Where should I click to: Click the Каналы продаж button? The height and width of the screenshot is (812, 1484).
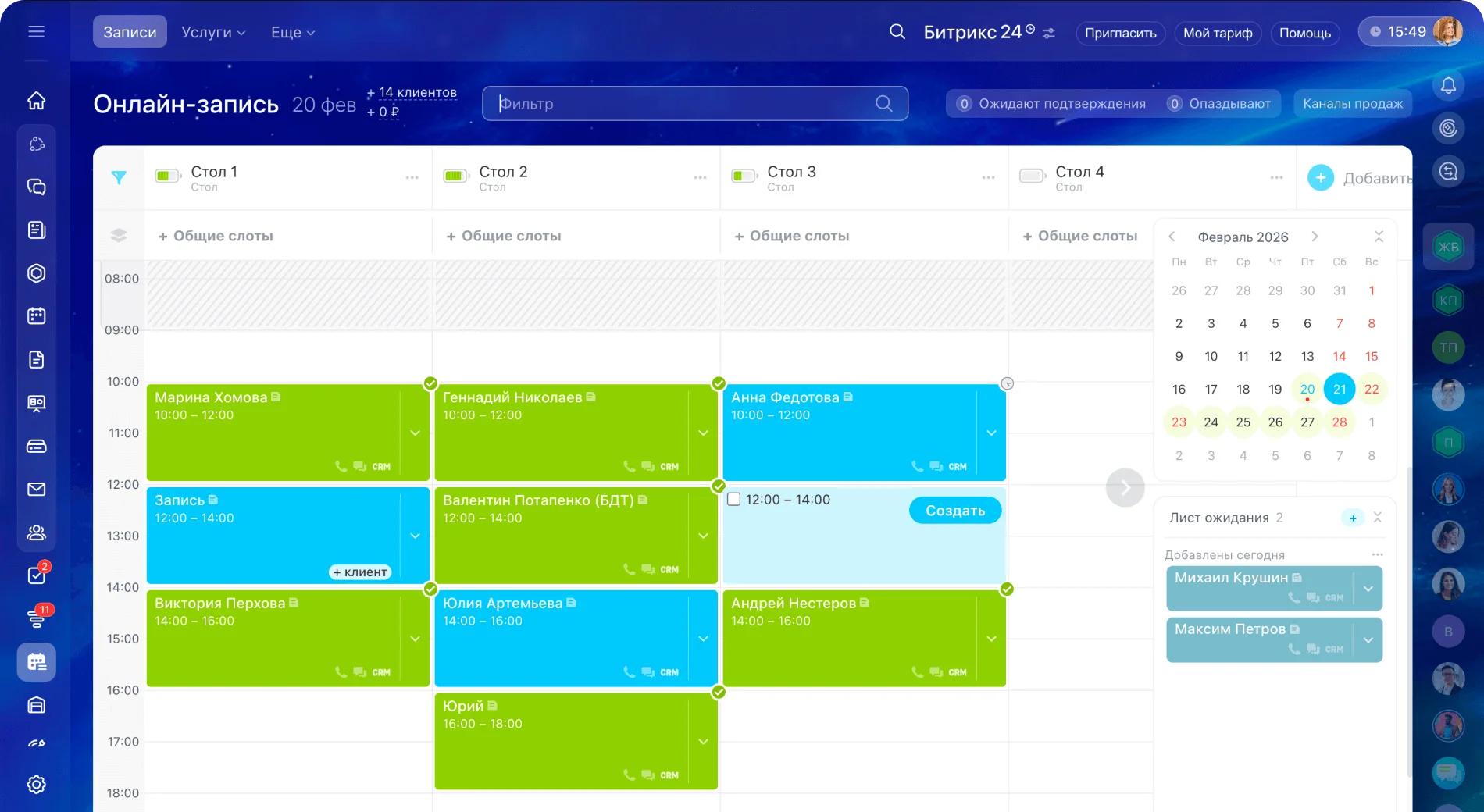click(x=1352, y=104)
